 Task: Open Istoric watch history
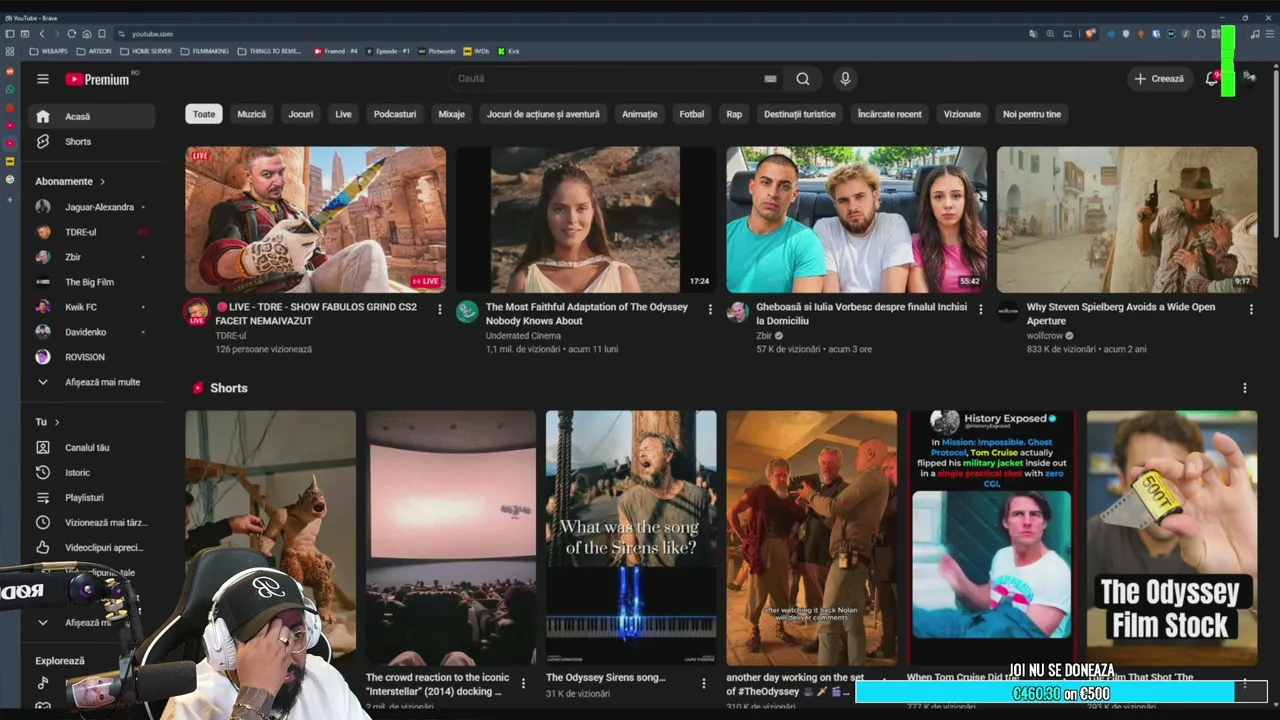click(x=92, y=472)
